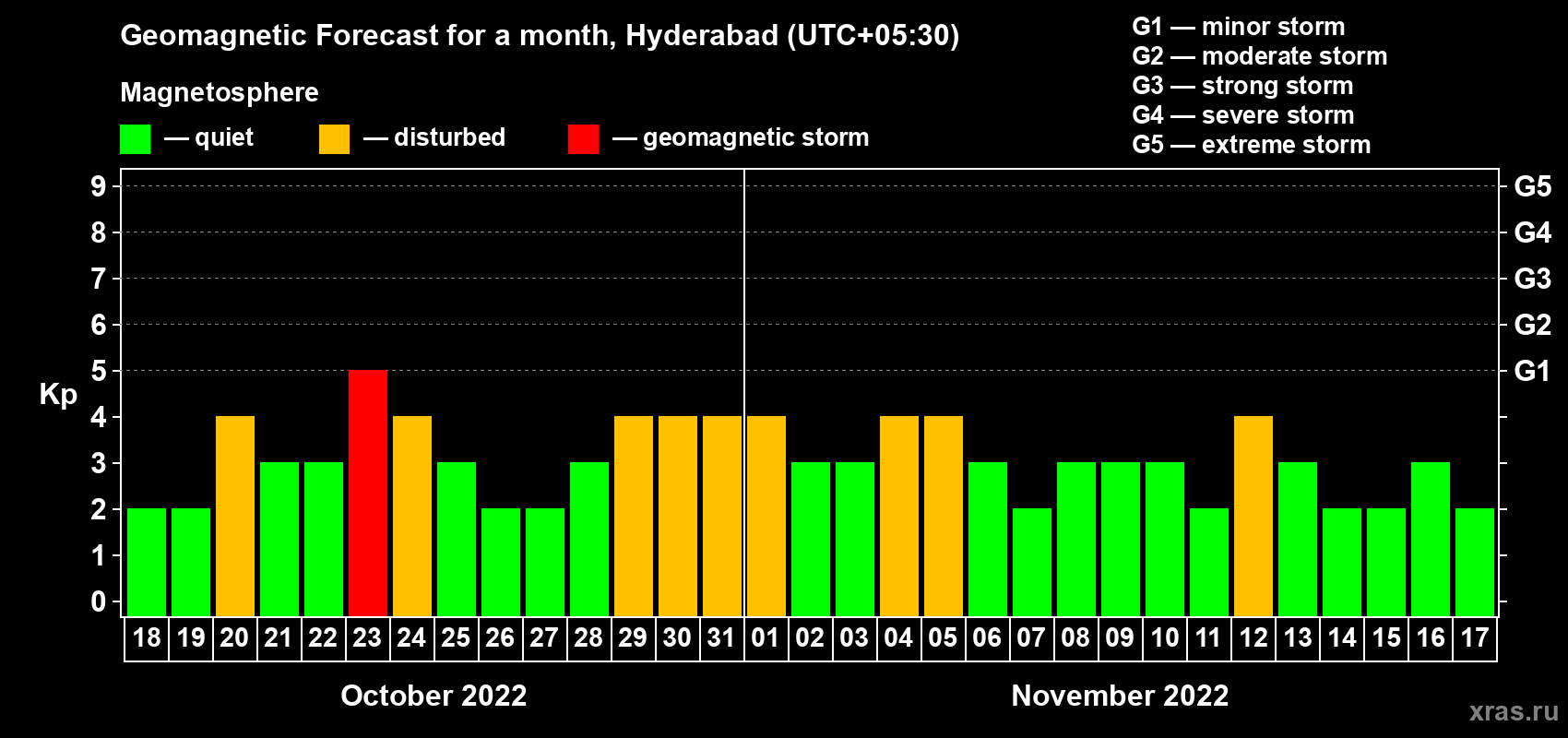Click the date label 09
Image resolution: width=1568 pixels, height=738 pixels.
click(1120, 638)
